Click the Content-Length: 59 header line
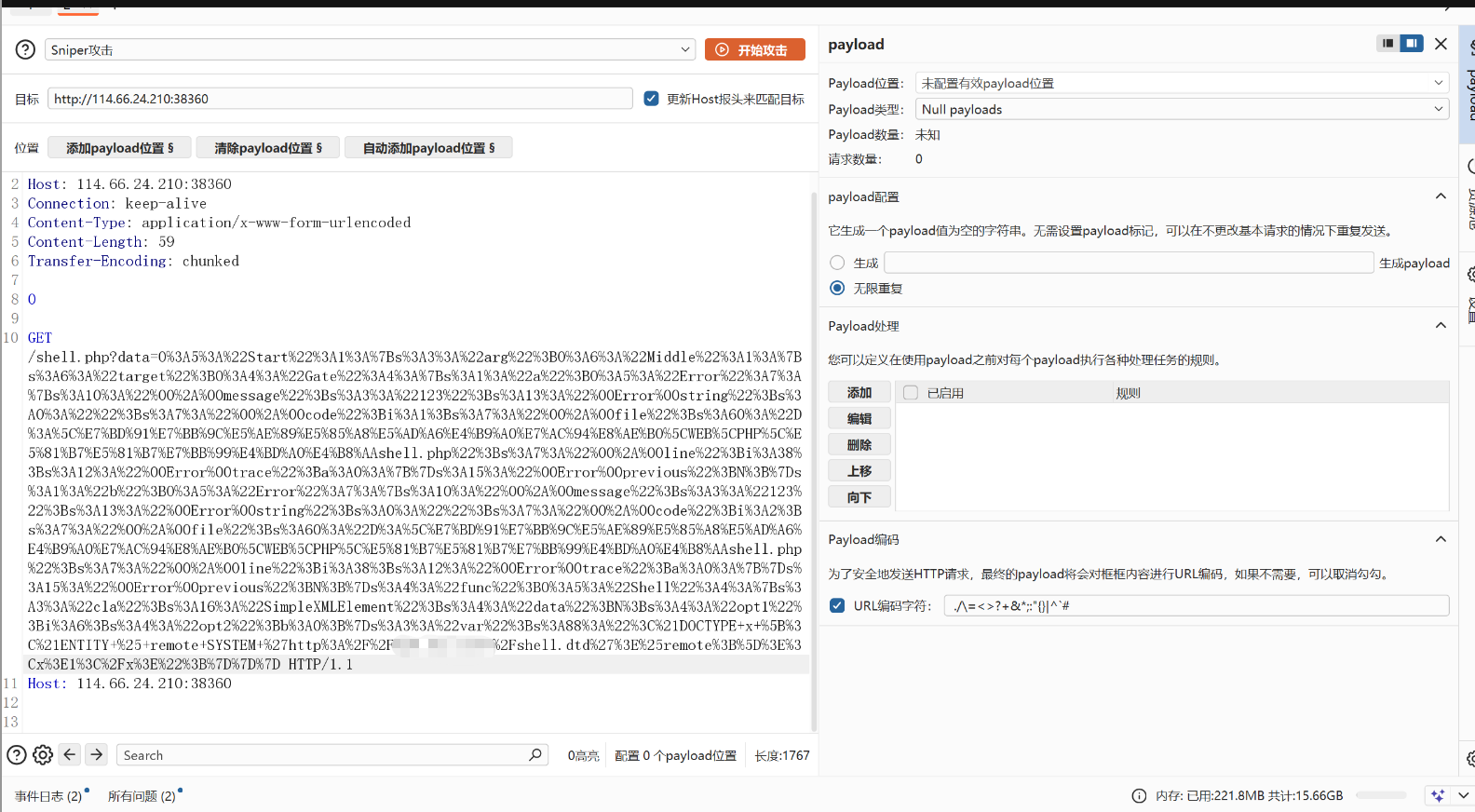 (x=101, y=241)
